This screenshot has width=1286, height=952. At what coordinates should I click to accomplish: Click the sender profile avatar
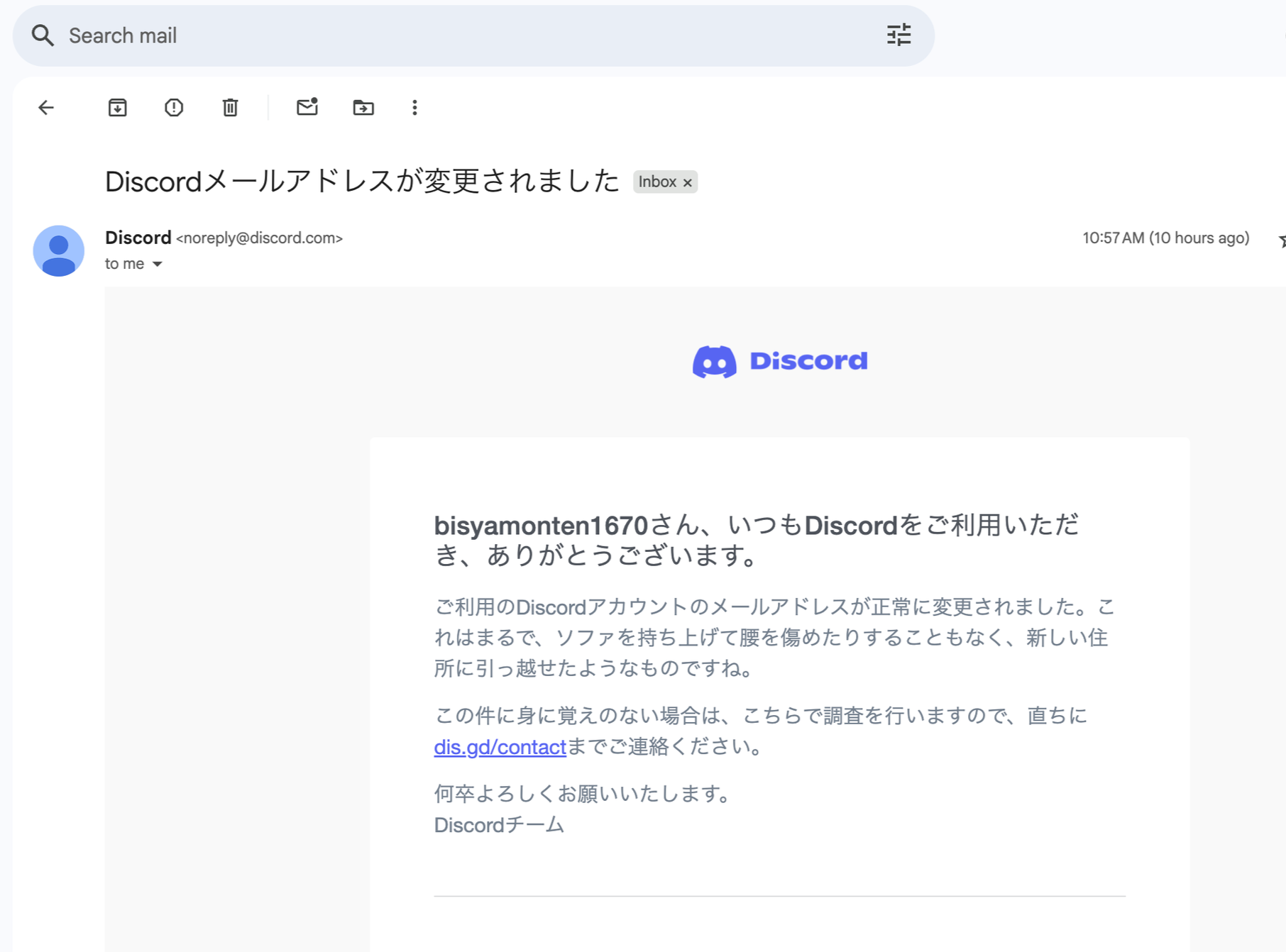pyautogui.click(x=59, y=250)
